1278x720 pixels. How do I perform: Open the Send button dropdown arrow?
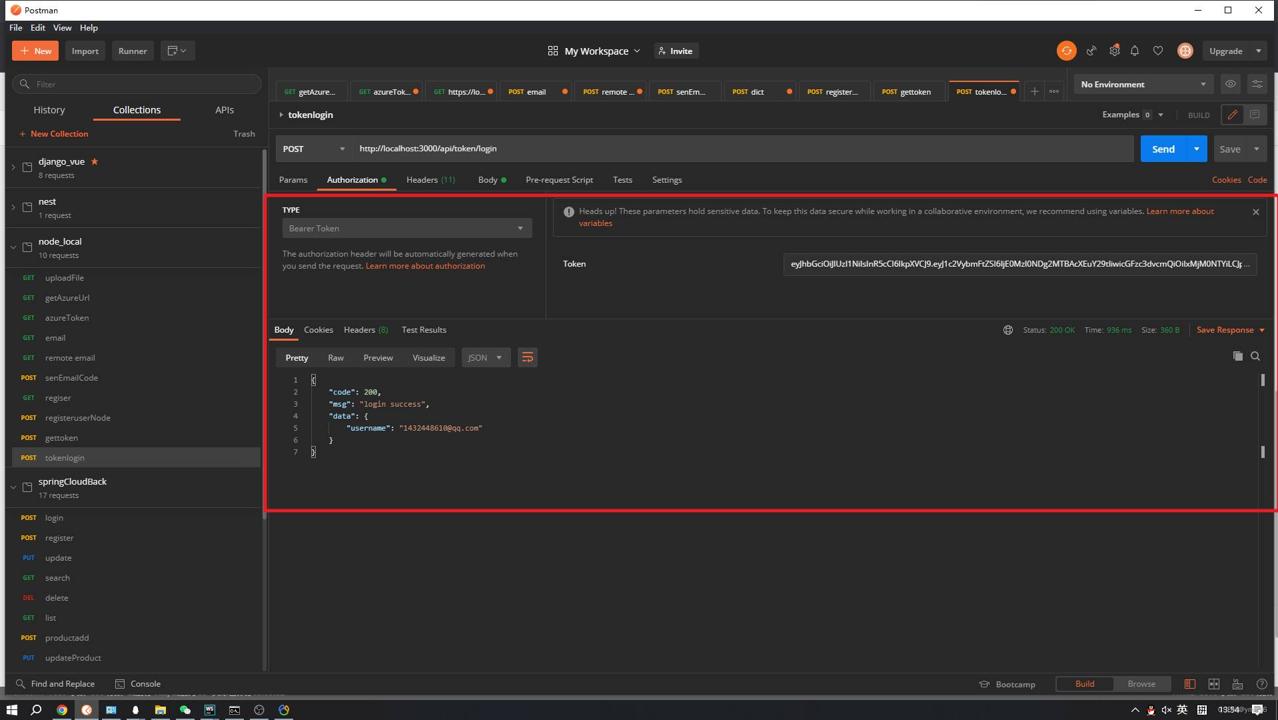(1196, 149)
